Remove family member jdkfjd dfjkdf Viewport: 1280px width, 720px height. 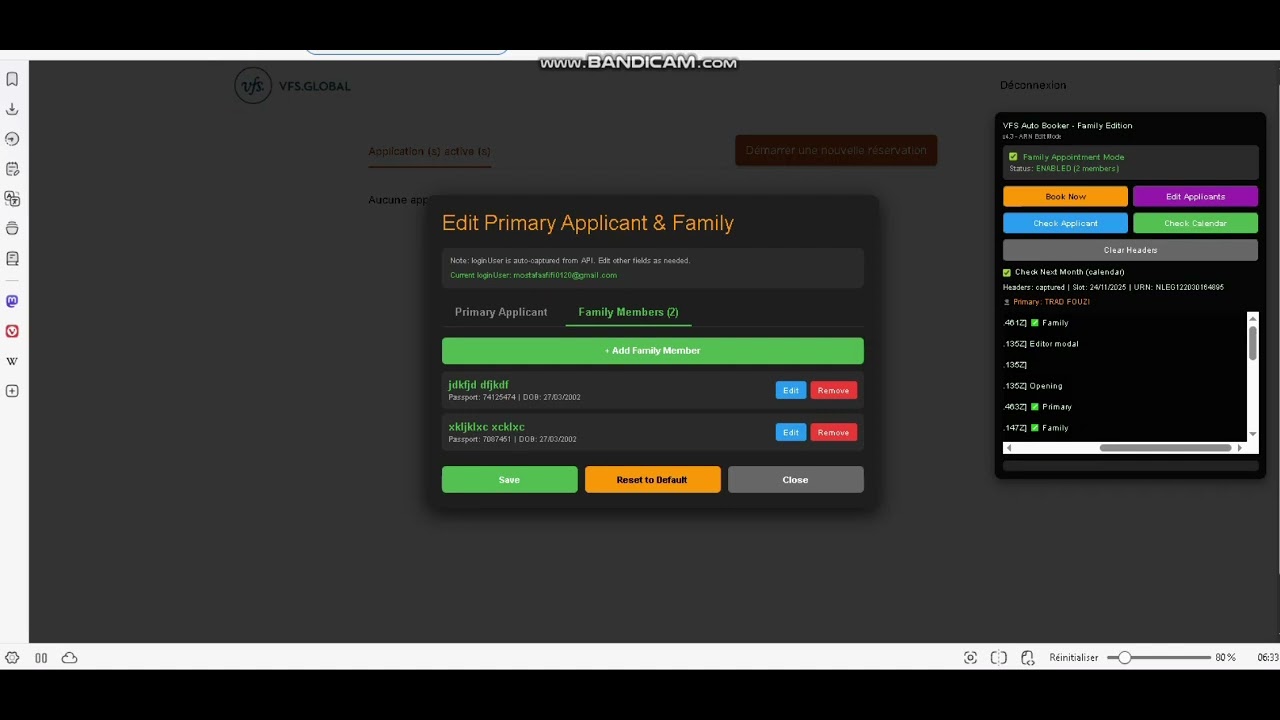pyautogui.click(x=833, y=391)
